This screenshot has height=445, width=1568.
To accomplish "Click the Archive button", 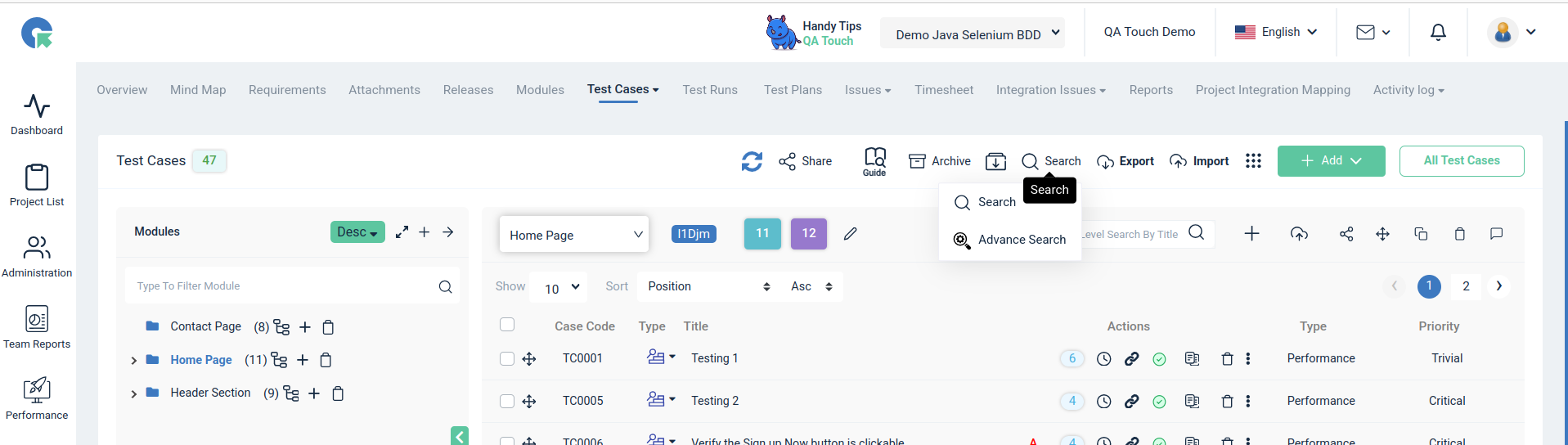I will 940,161.
